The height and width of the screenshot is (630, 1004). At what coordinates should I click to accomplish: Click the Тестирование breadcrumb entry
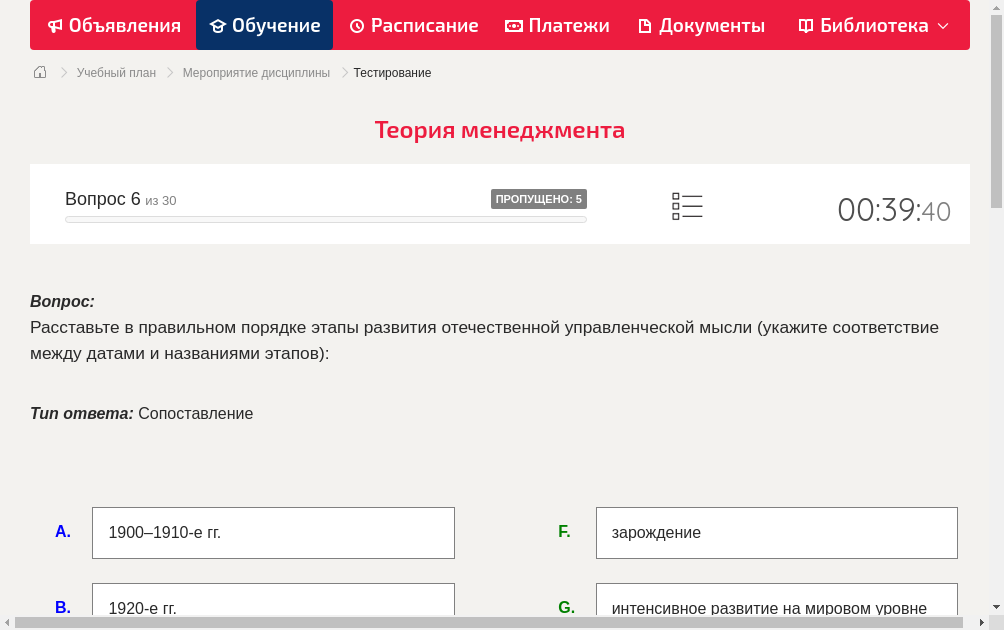390,72
